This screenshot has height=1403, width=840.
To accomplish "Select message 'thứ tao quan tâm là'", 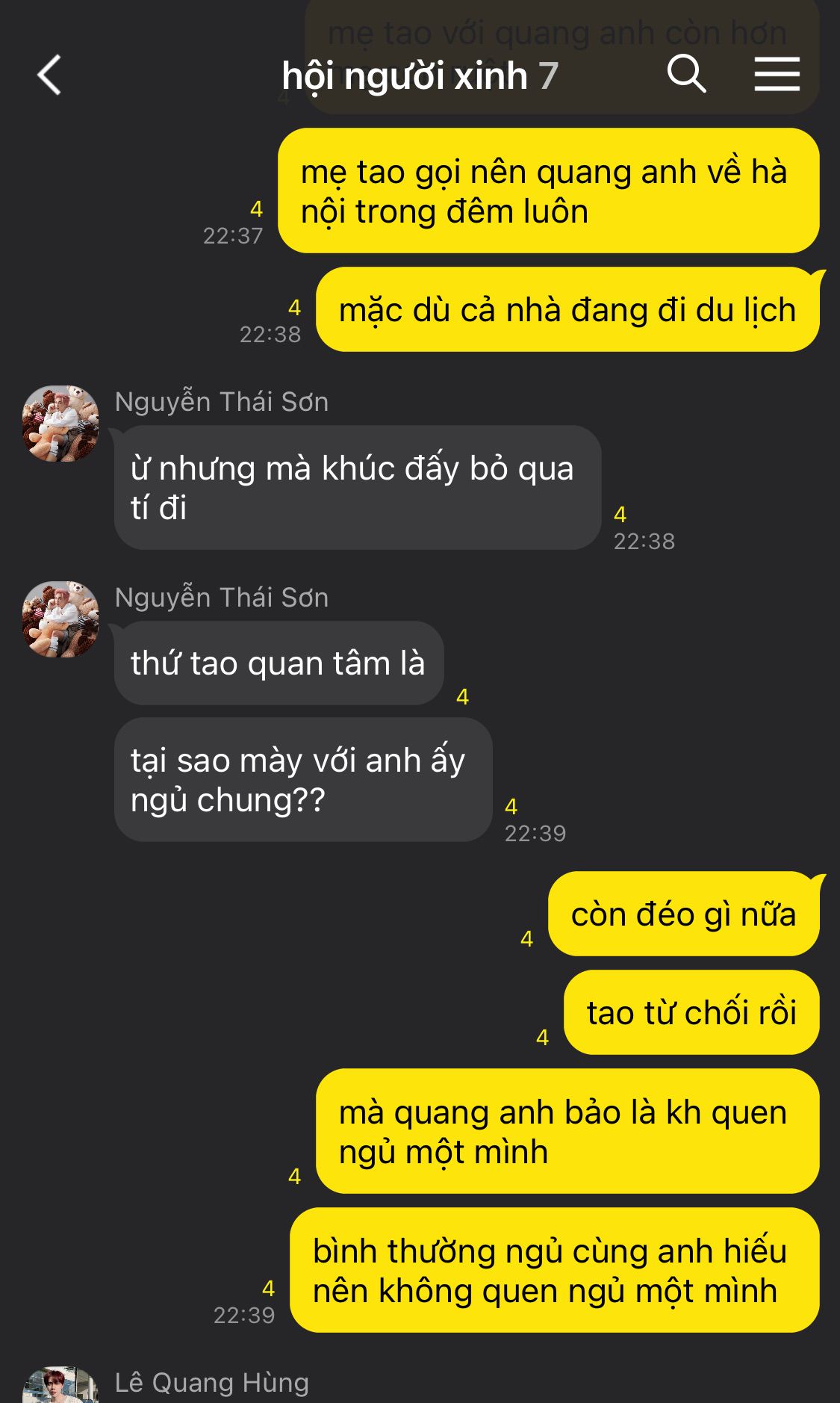I will 279,663.
